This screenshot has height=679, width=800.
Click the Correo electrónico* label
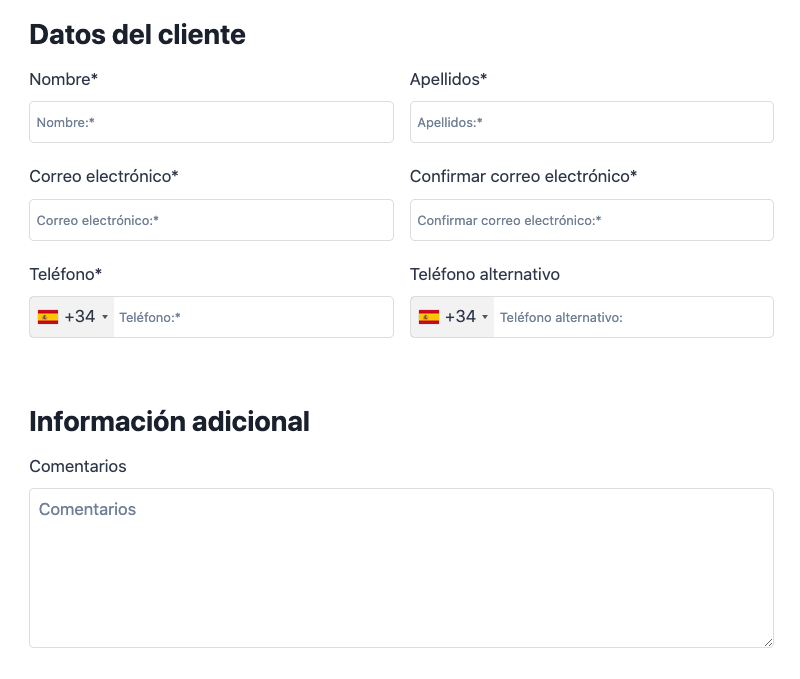104,176
